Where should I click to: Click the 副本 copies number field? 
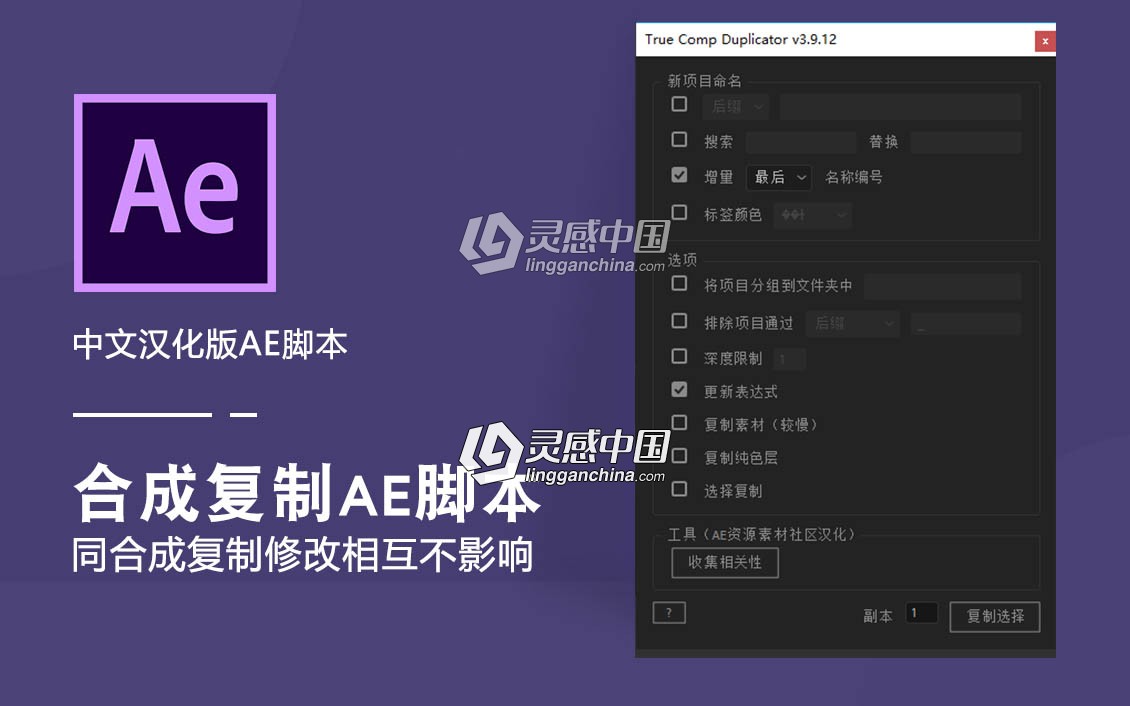tap(921, 613)
